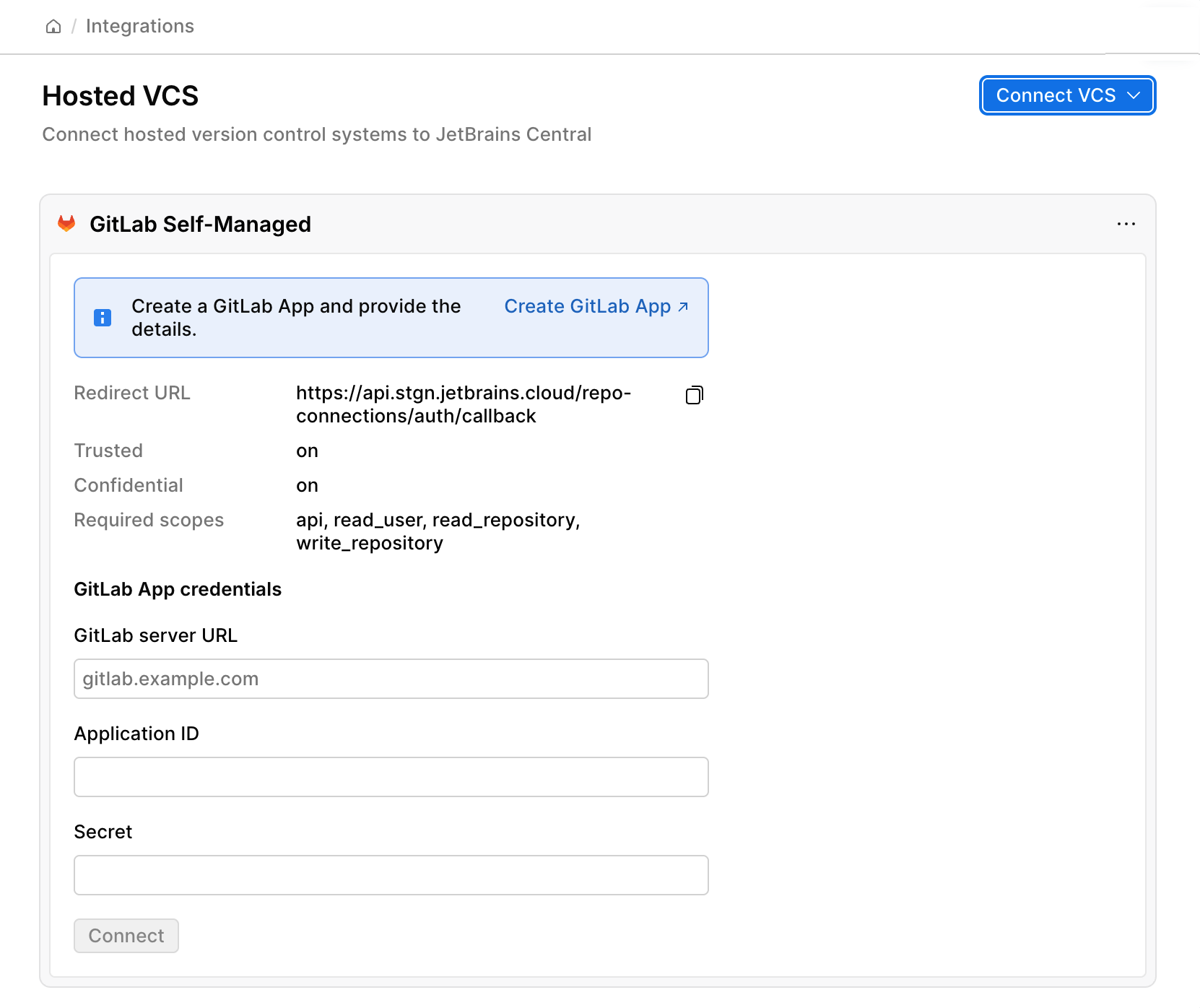Click the Connect button

click(x=126, y=936)
